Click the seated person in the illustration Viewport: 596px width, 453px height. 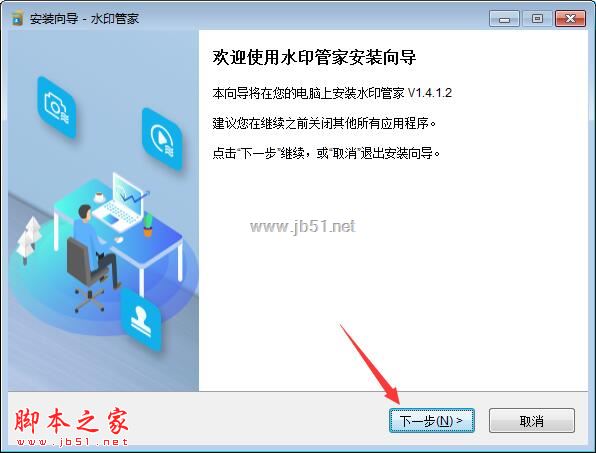(95, 247)
